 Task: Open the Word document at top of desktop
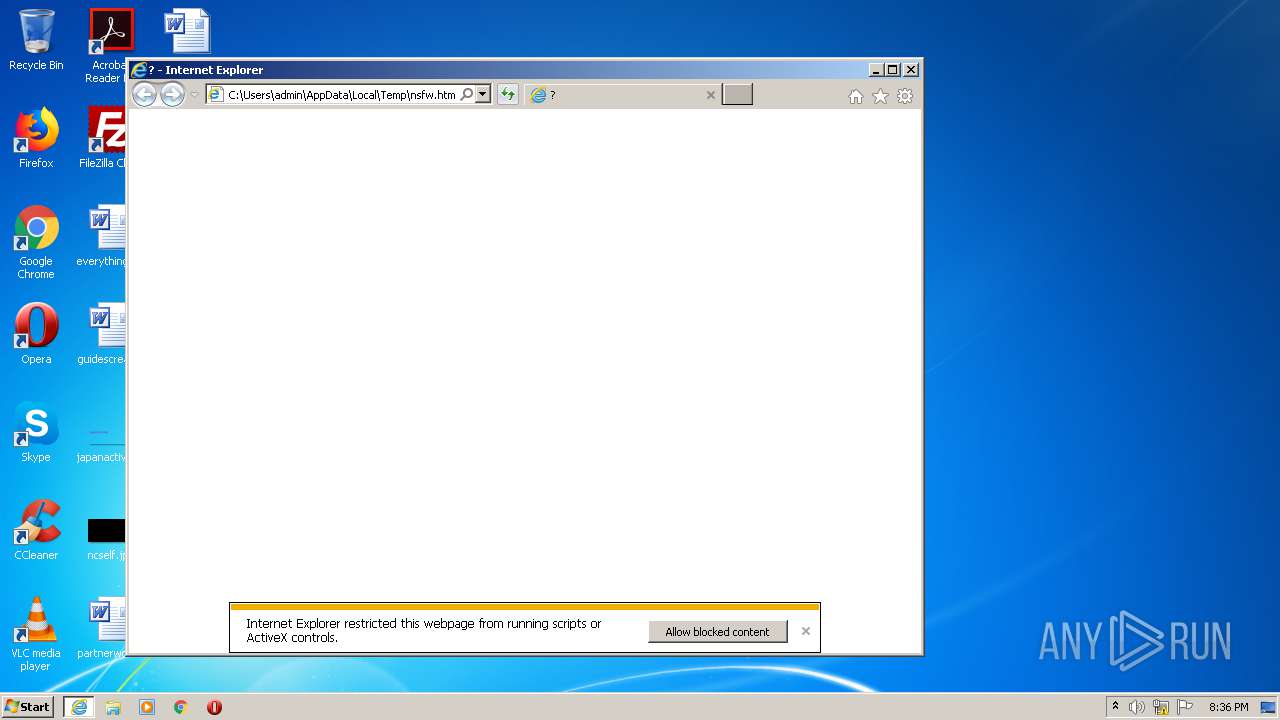point(187,30)
